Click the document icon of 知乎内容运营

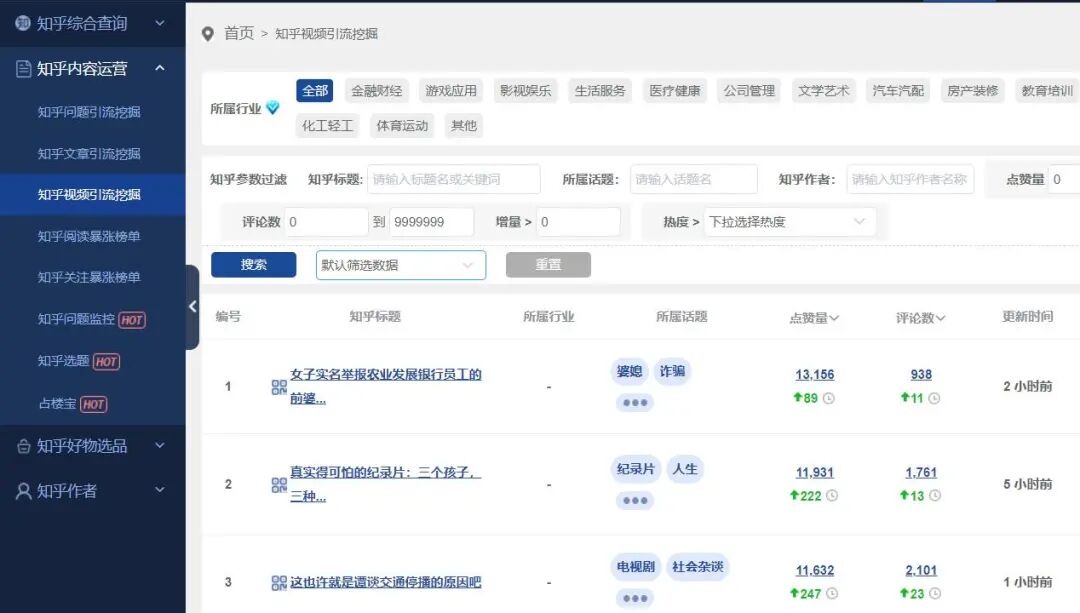(x=23, y=69)
